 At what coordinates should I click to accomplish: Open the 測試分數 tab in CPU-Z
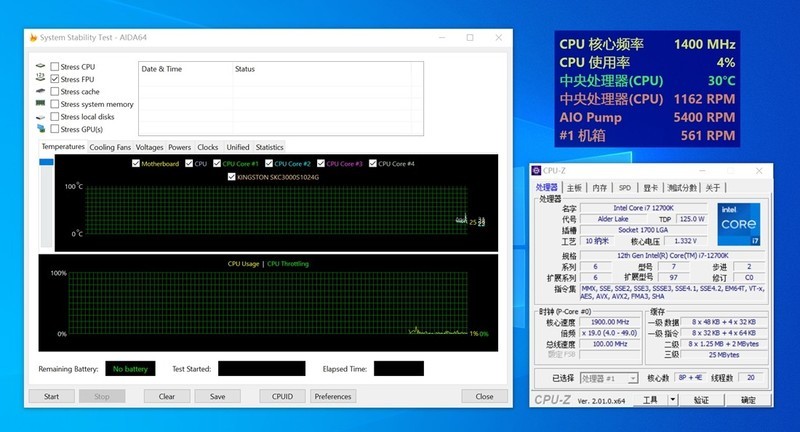682,188
